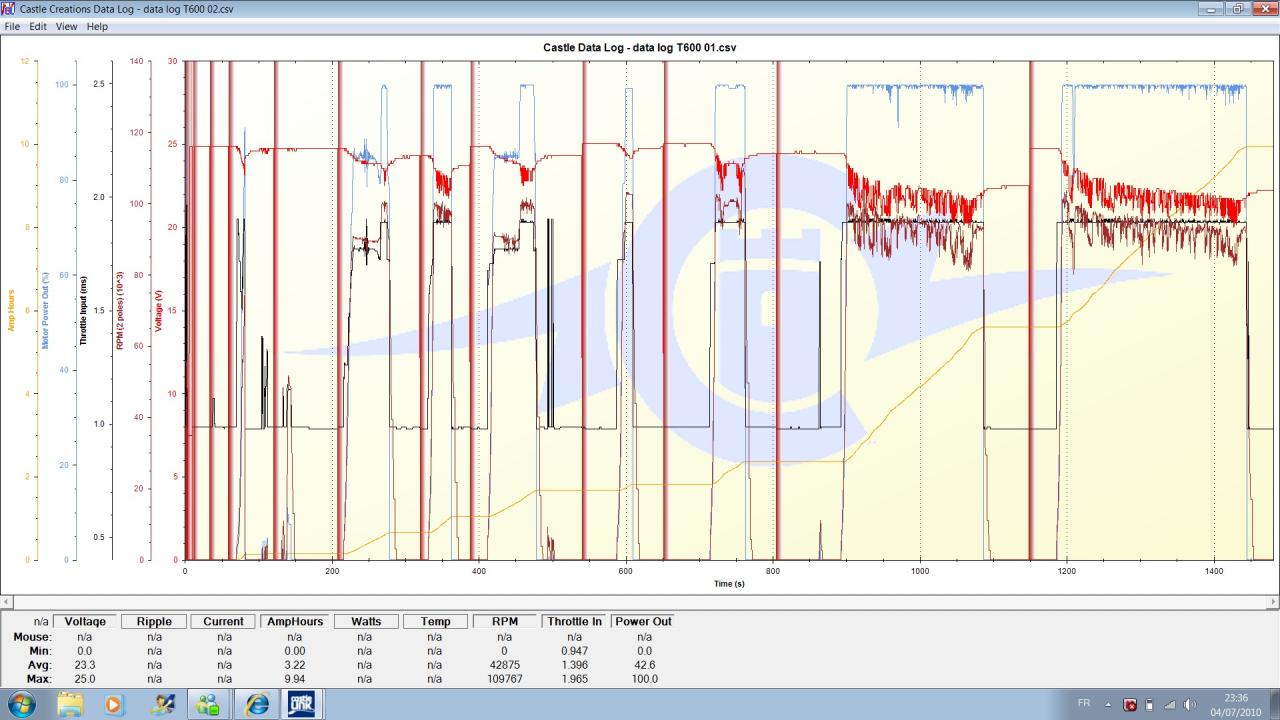Screen dimensions: 1280x720
Task: Open the Help menu
Action: 97,26
